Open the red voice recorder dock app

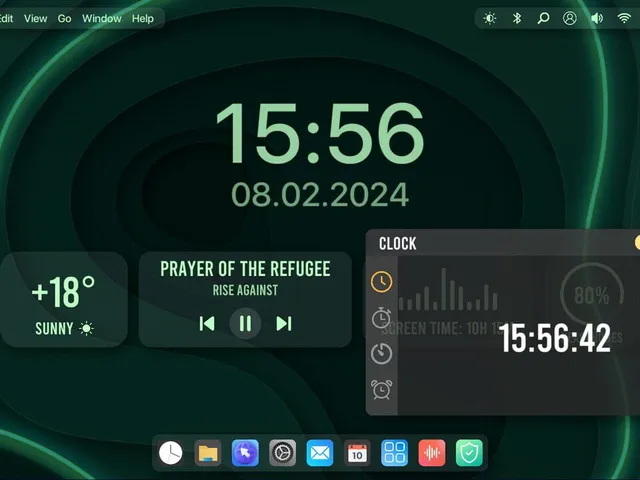pyautogui.click(x=432, y=453)
